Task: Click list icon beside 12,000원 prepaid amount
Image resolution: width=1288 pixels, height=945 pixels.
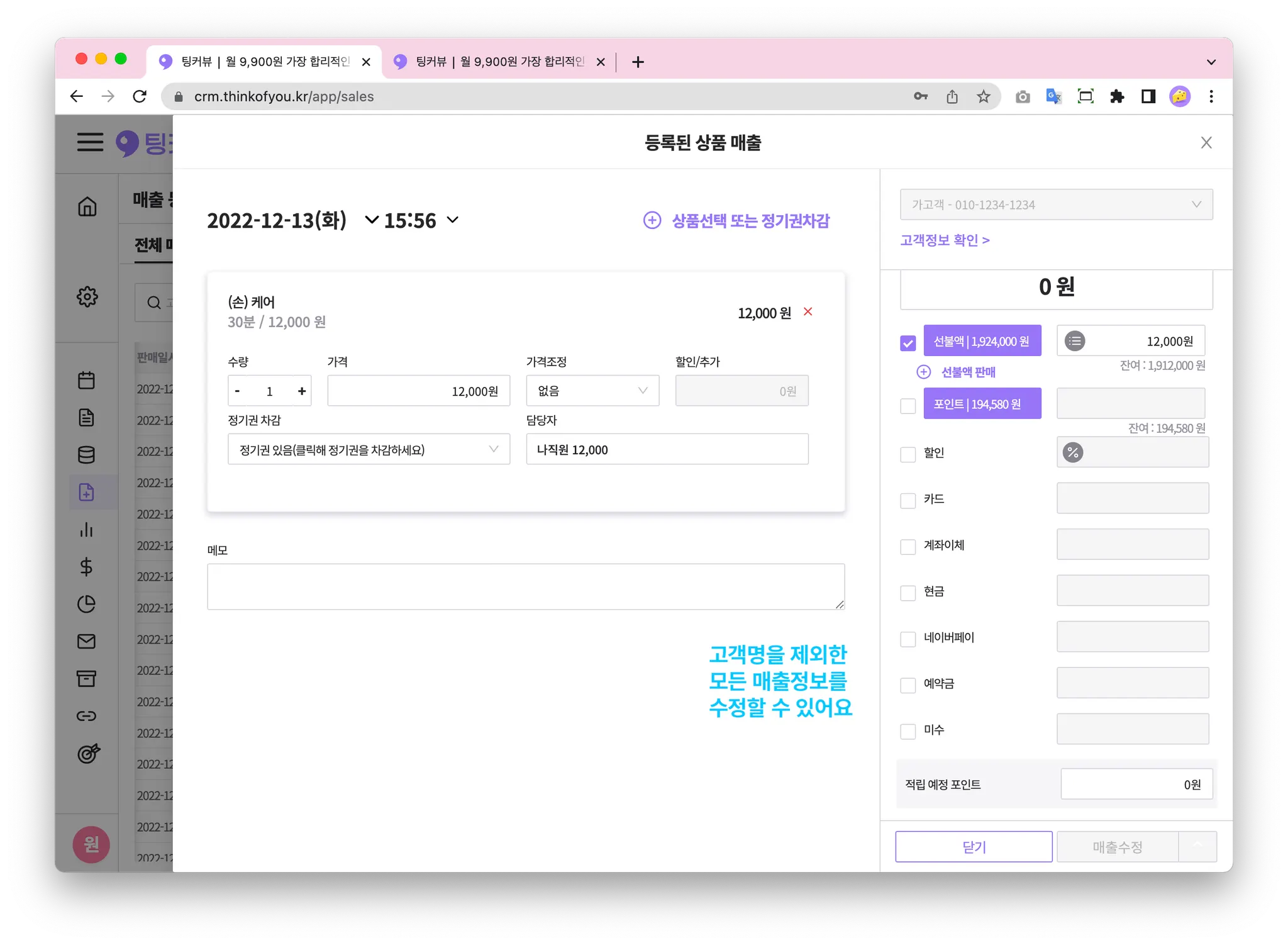Action: click(1074, 341)
